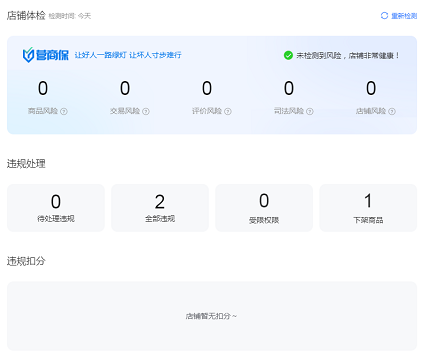Open the 全部违规 card showing 2

(160, 208)
